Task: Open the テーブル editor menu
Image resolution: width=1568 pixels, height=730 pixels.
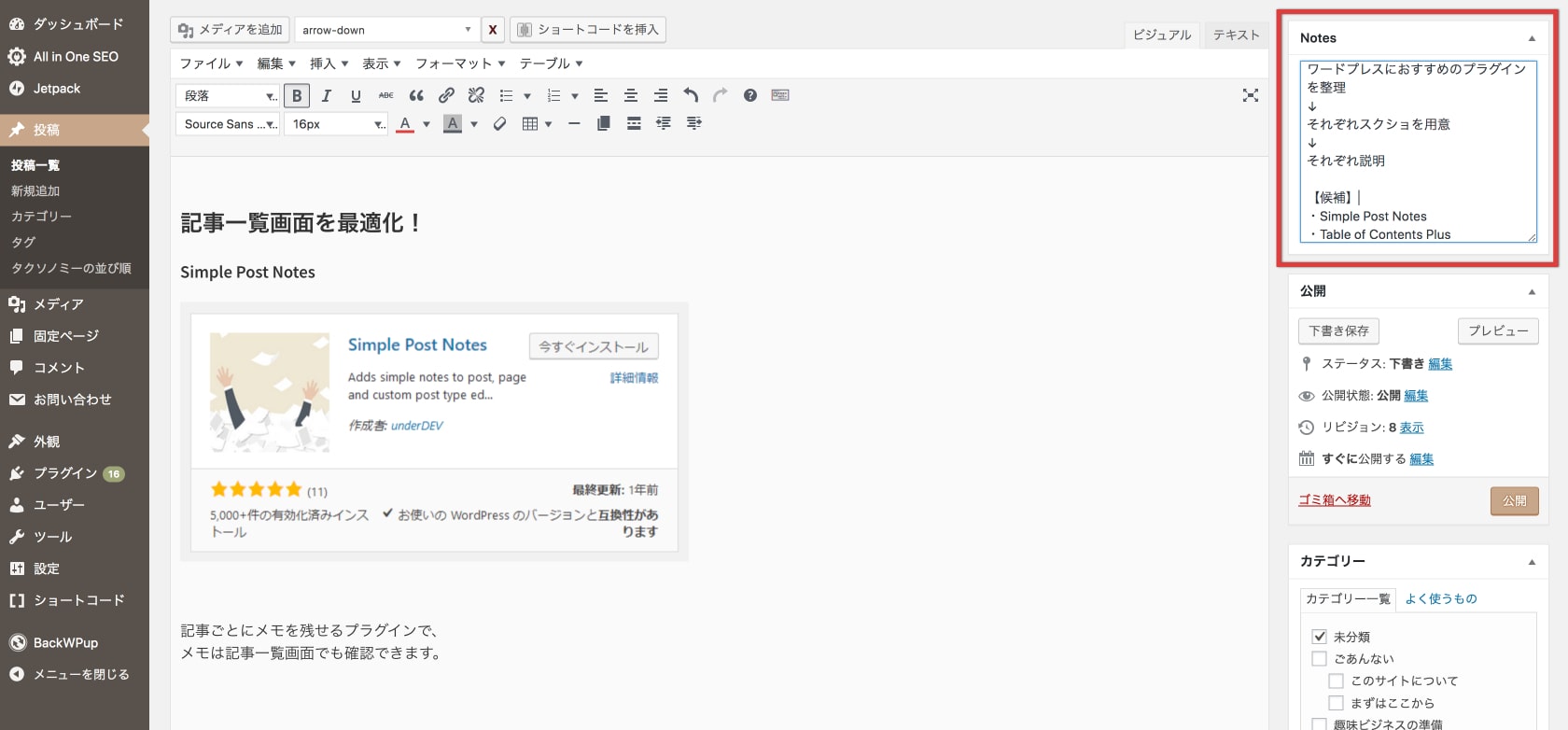Action: [x=551, y=63]
